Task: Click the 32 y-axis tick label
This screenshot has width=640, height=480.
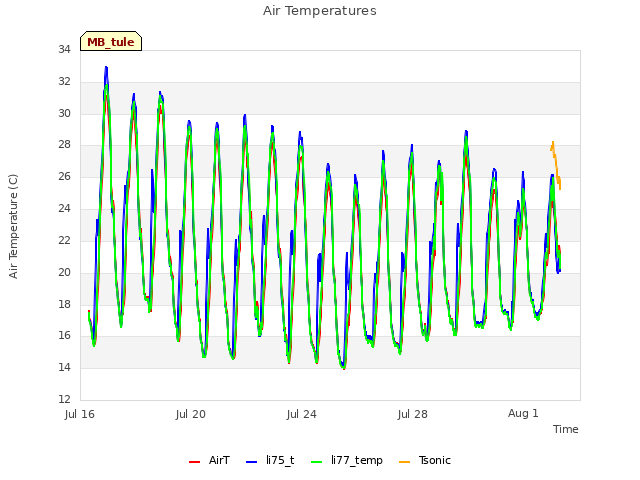Action: coord(64,81)
